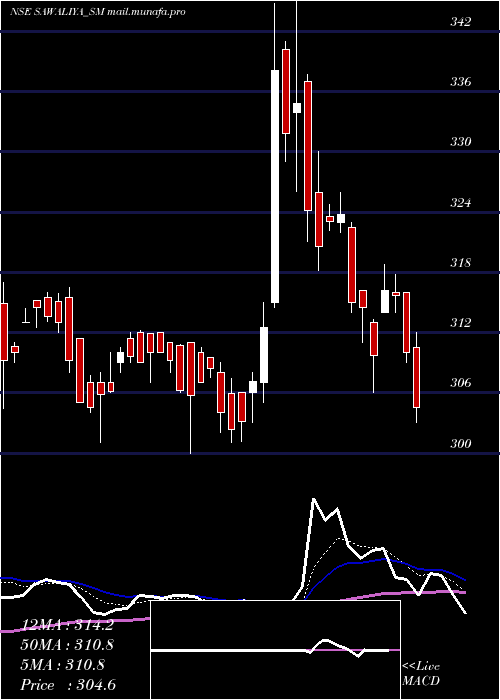Click the 5MA : 310.8 readout

tap(62, 665)
